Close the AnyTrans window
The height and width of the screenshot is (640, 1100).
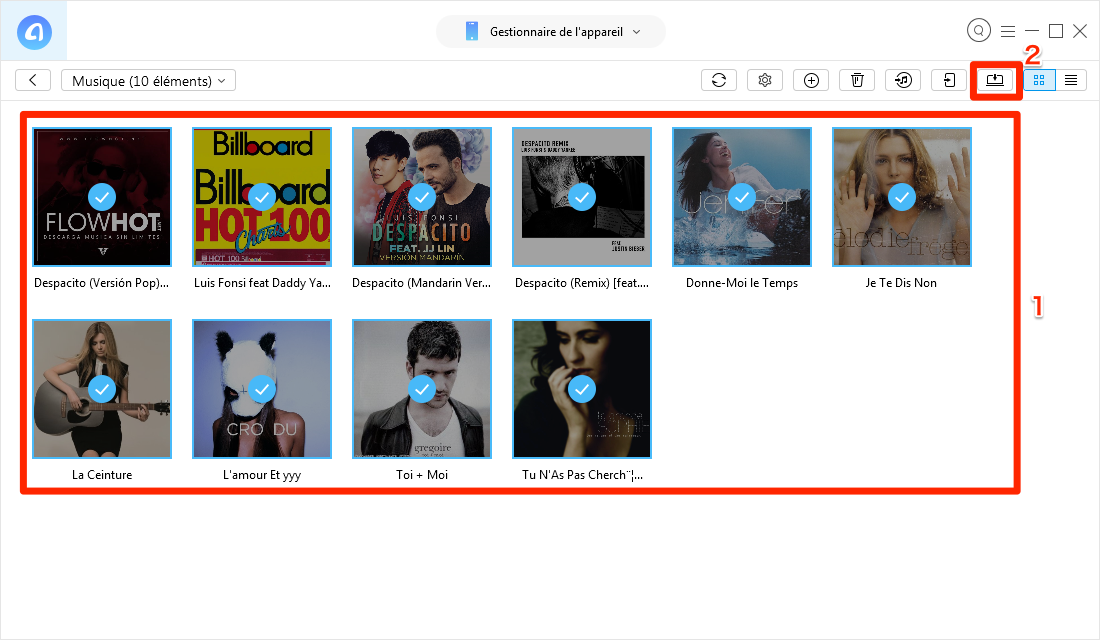point(1080,31)
